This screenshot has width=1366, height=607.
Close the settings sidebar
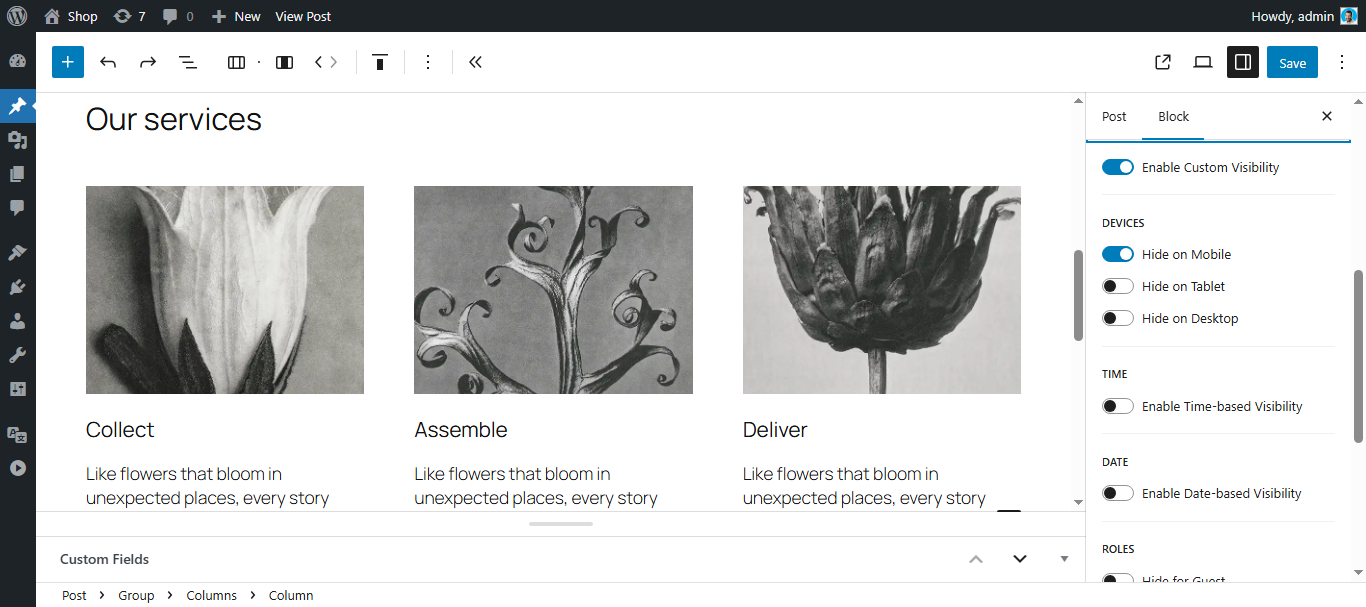[x=1327, y=116]
